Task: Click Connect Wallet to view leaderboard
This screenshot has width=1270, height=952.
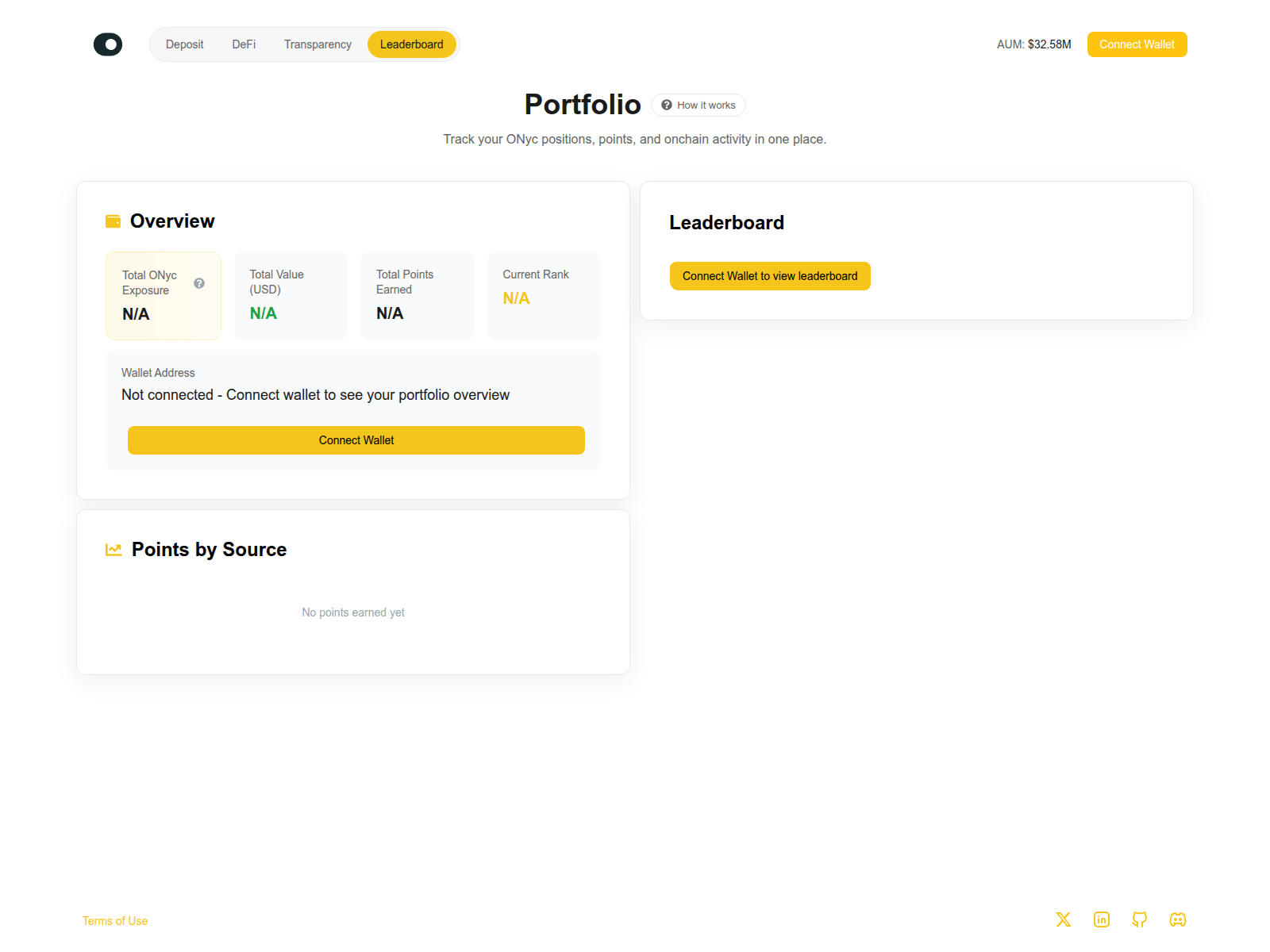Action: tap(770, 276)
